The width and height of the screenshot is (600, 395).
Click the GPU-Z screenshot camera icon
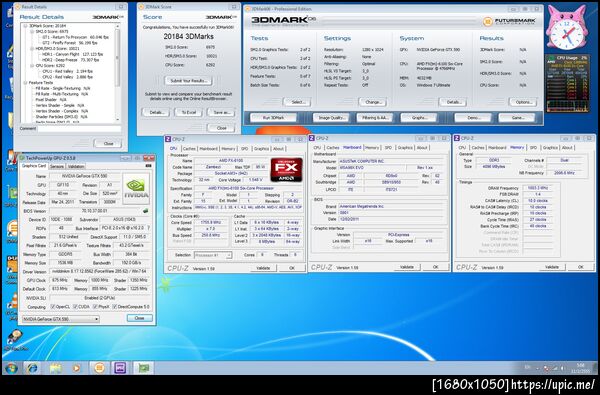pos(149,166)
